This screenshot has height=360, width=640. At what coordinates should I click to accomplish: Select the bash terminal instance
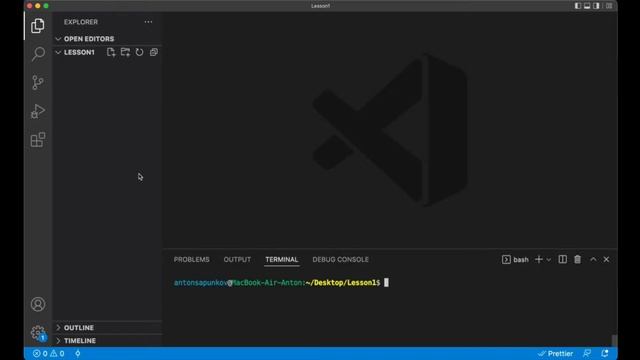[x=515, y=260]
